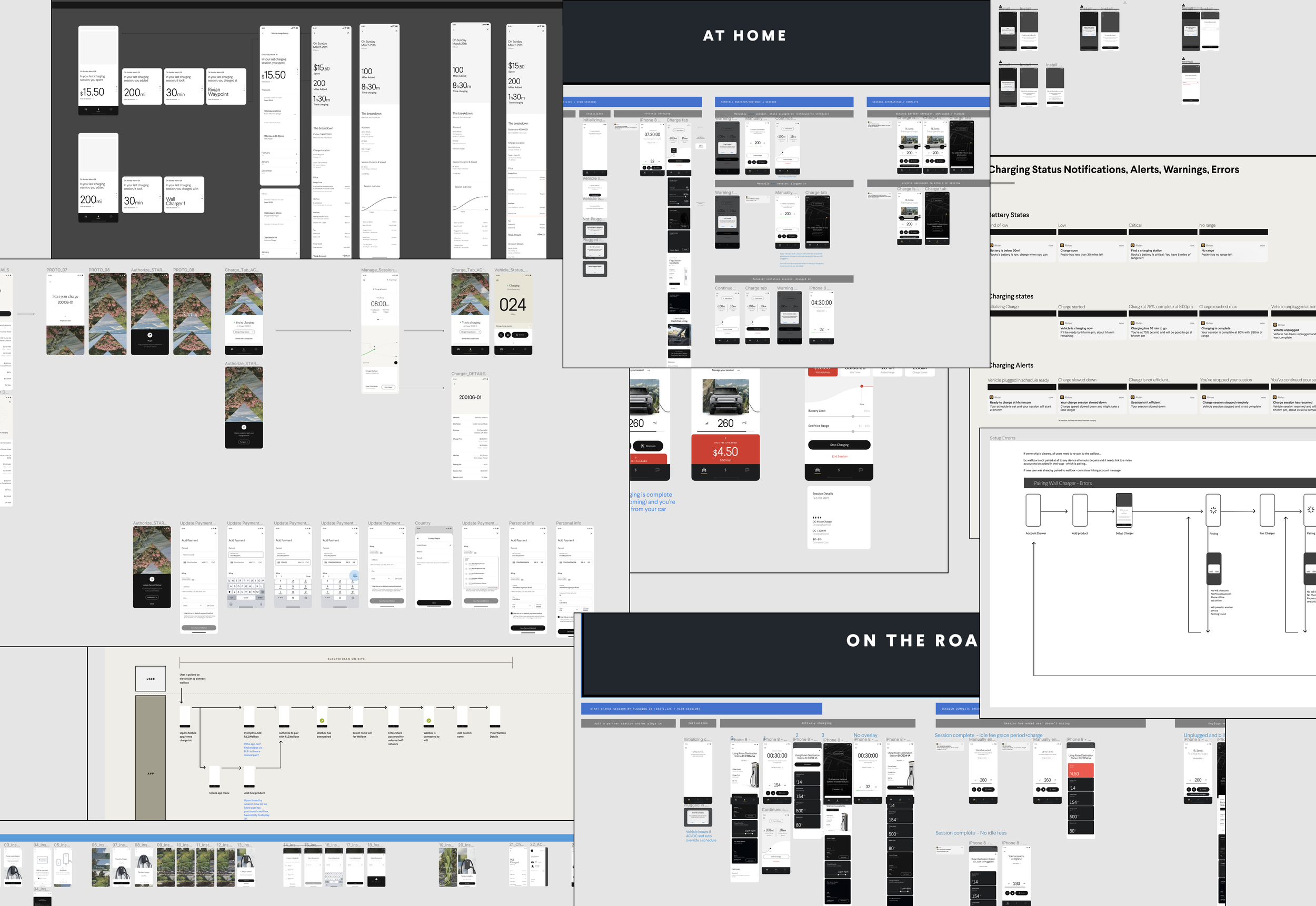Open State CA dropdown in first Personal info
Screen dimensions: 1316x906
point(522,606)
